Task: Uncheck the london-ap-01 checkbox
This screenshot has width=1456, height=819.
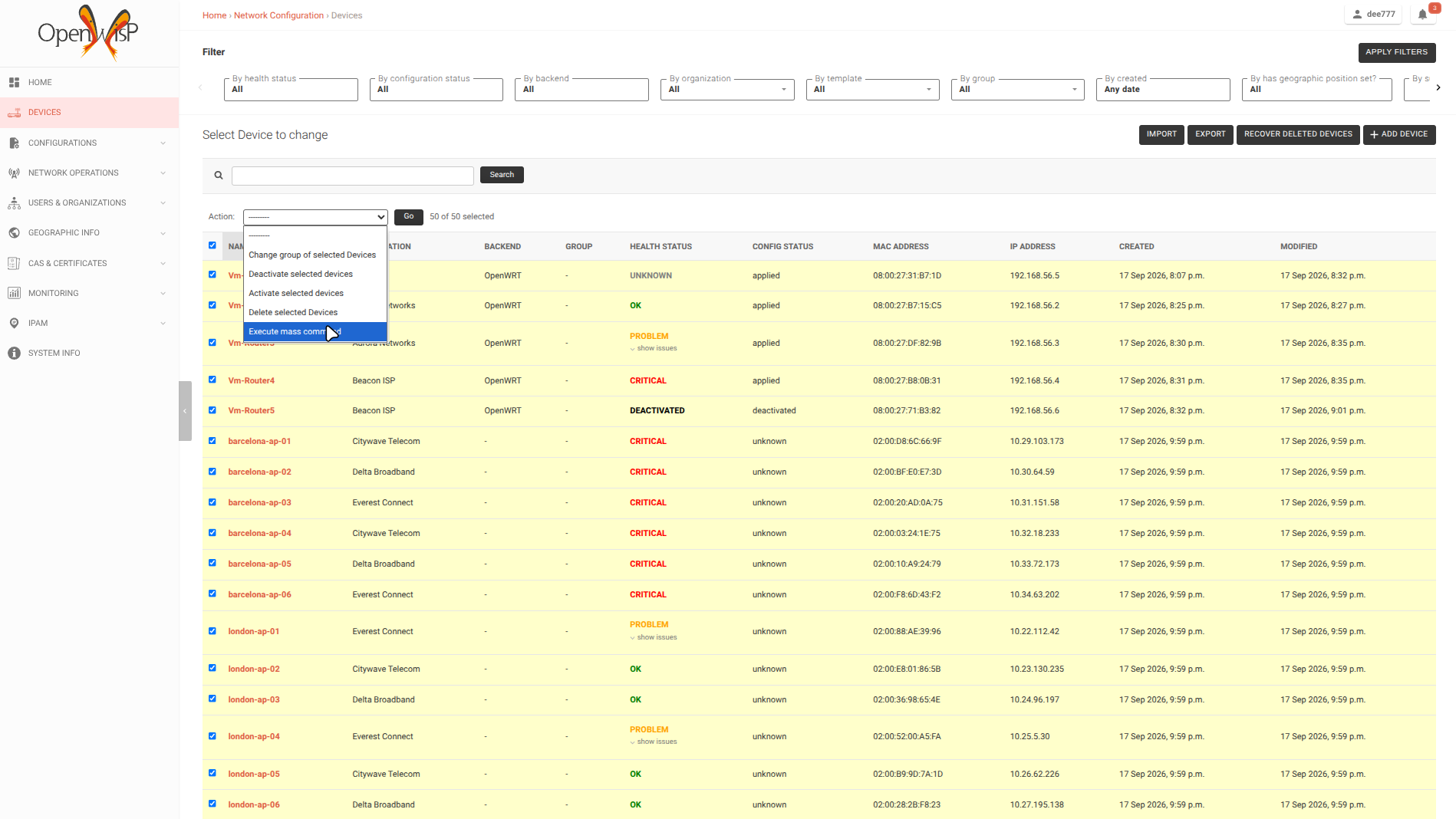Action: pyautogui.click(x=212, y=631)
